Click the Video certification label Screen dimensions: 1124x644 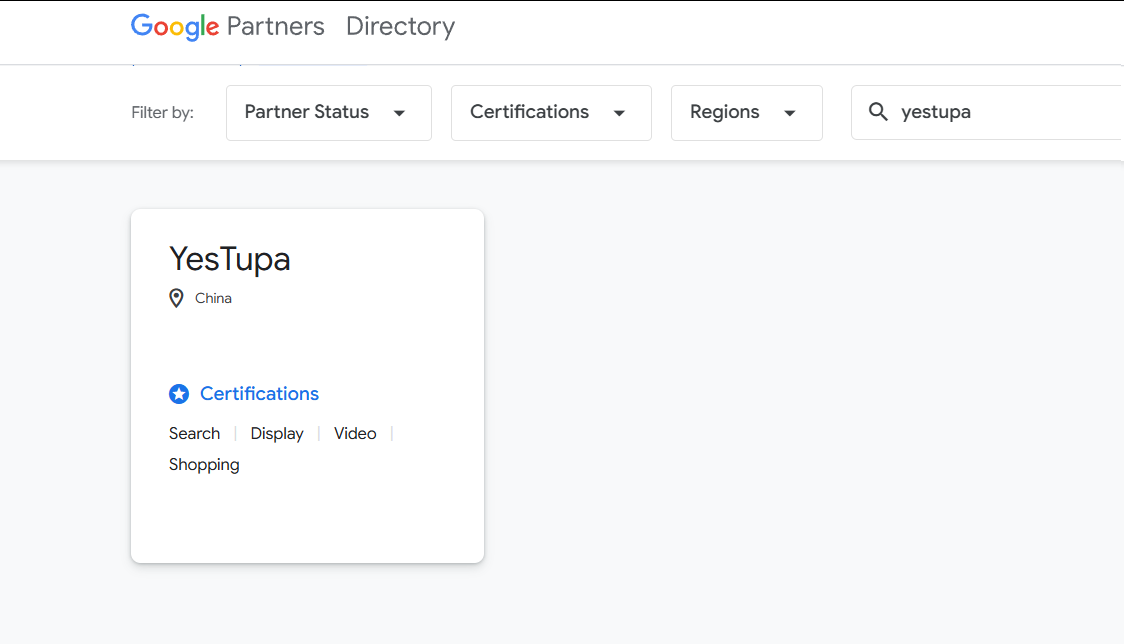(x=355, y=433)
